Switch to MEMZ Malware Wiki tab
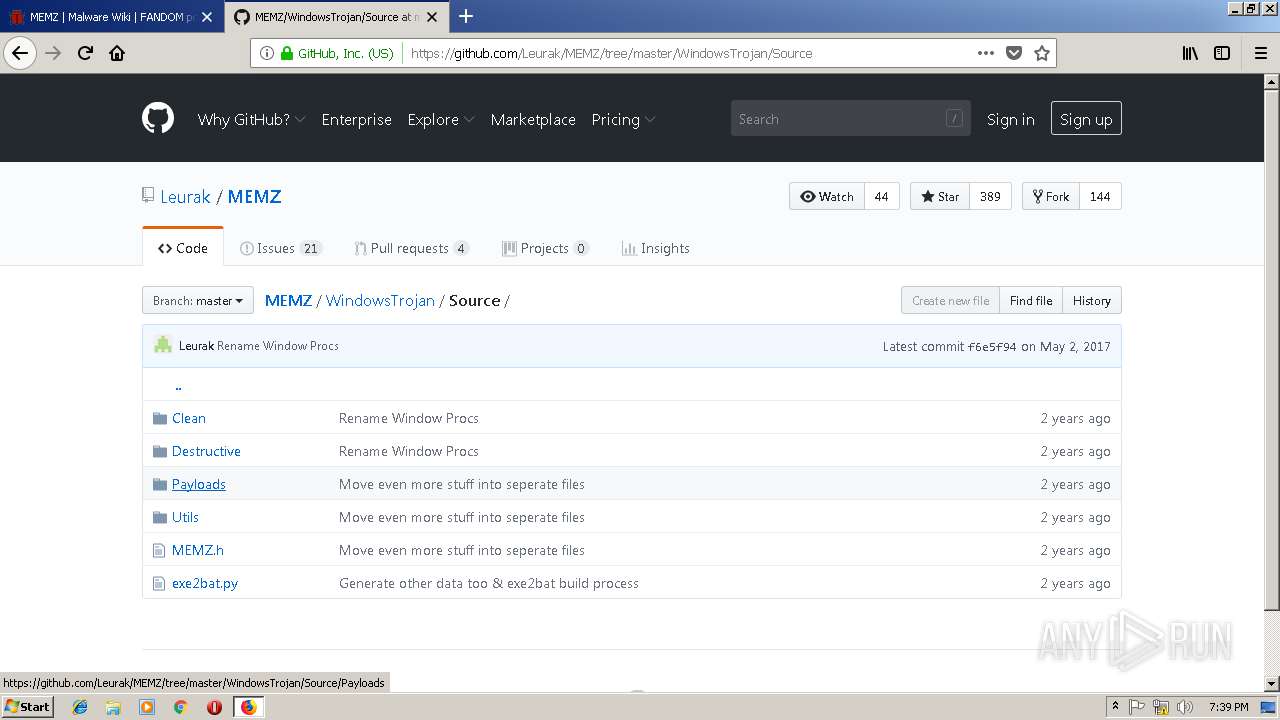This screenshot has height=720, width=1280. (112, 16)
